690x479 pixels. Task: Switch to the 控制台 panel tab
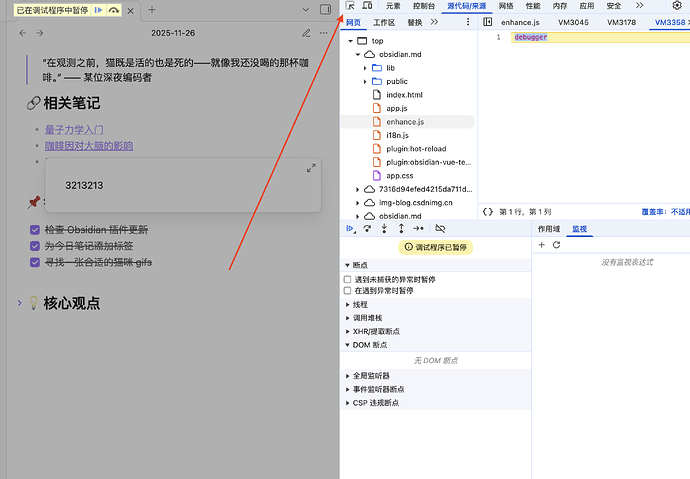(x=424, y=6)
